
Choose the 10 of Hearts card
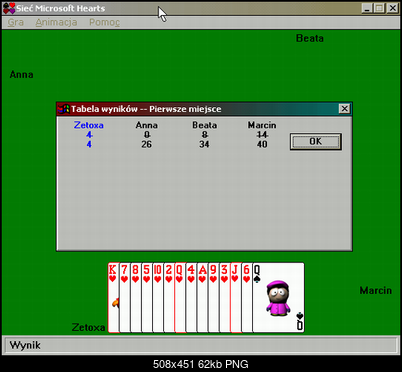coord(158,298)
